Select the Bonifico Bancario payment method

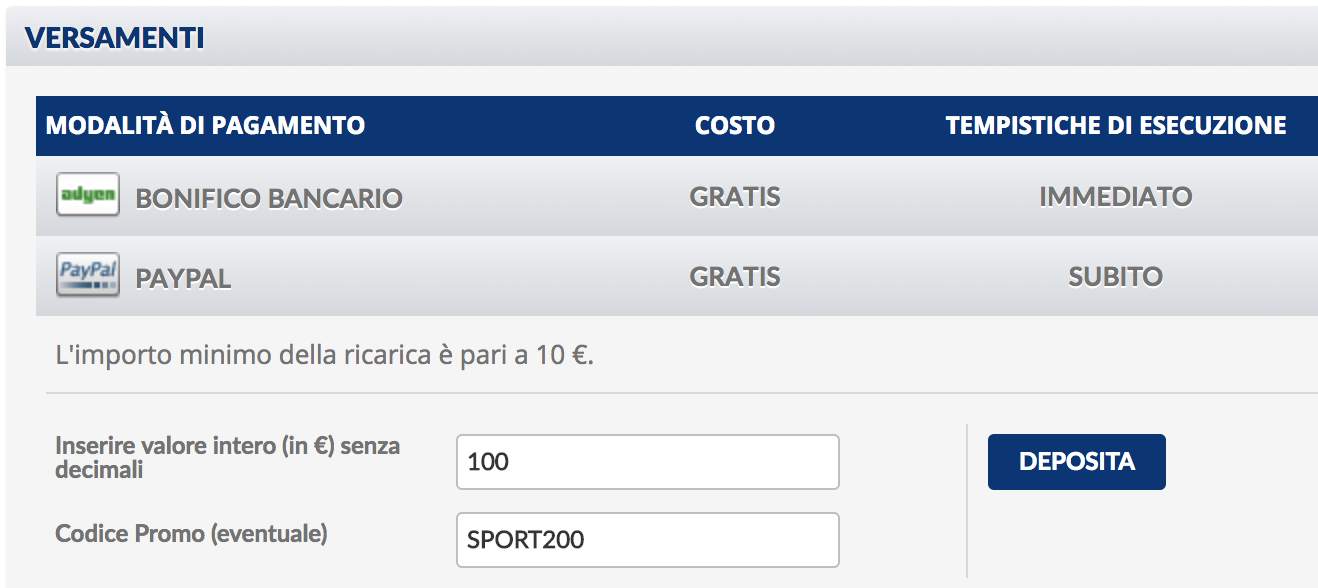268,198
